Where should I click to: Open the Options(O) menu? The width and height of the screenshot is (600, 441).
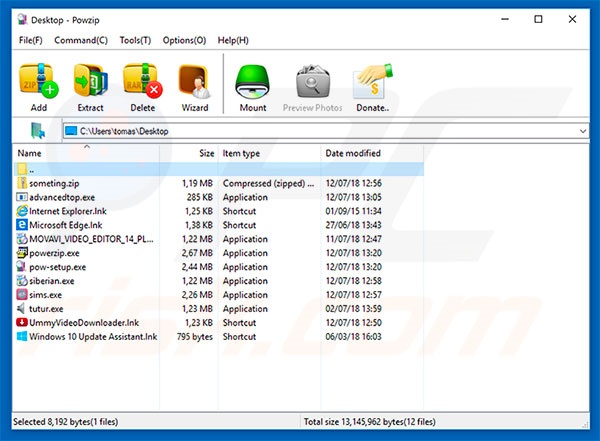pyautogui.click(x=184, y=40)
